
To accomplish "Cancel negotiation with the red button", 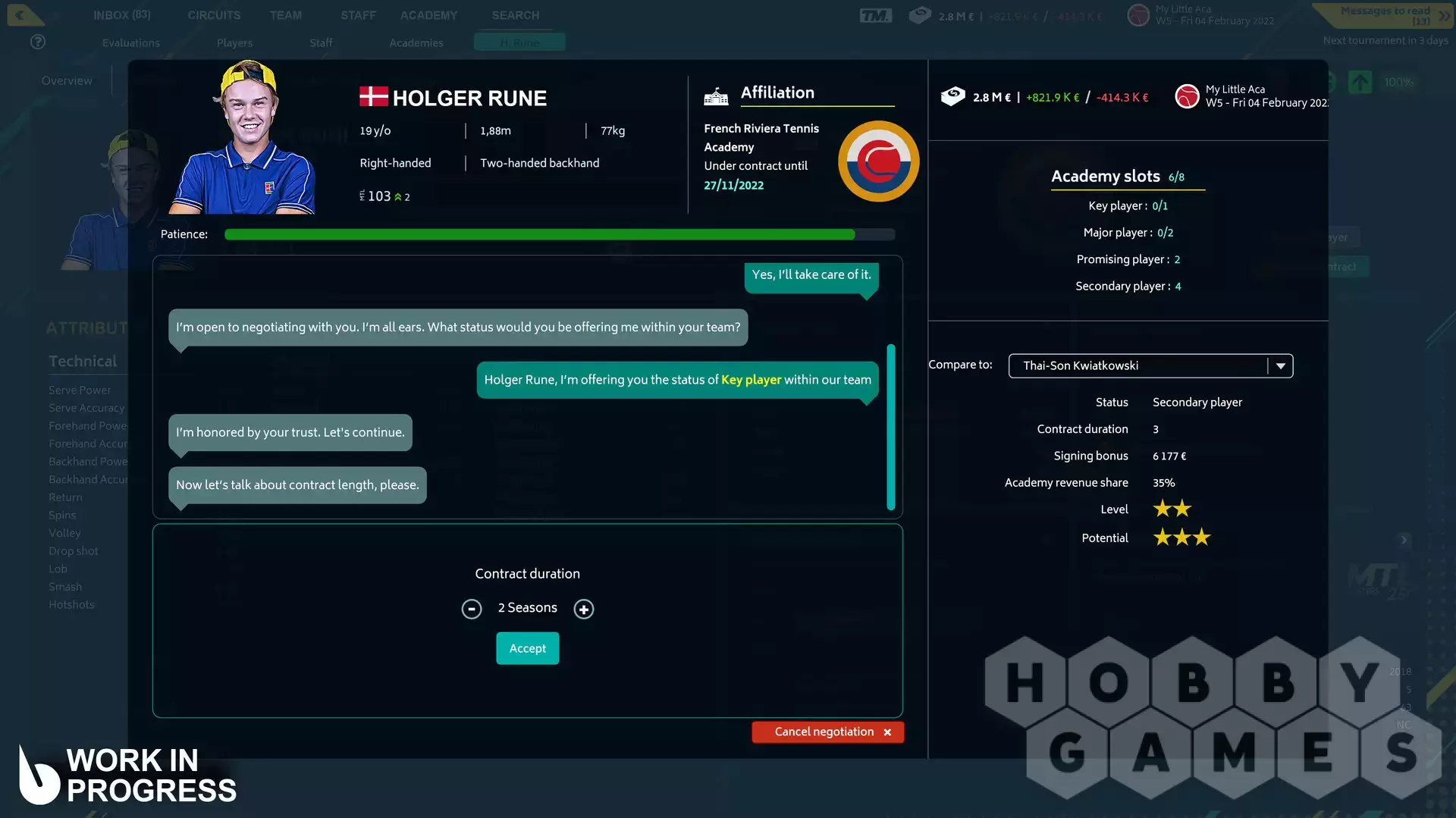I will (x=827, y=732).
